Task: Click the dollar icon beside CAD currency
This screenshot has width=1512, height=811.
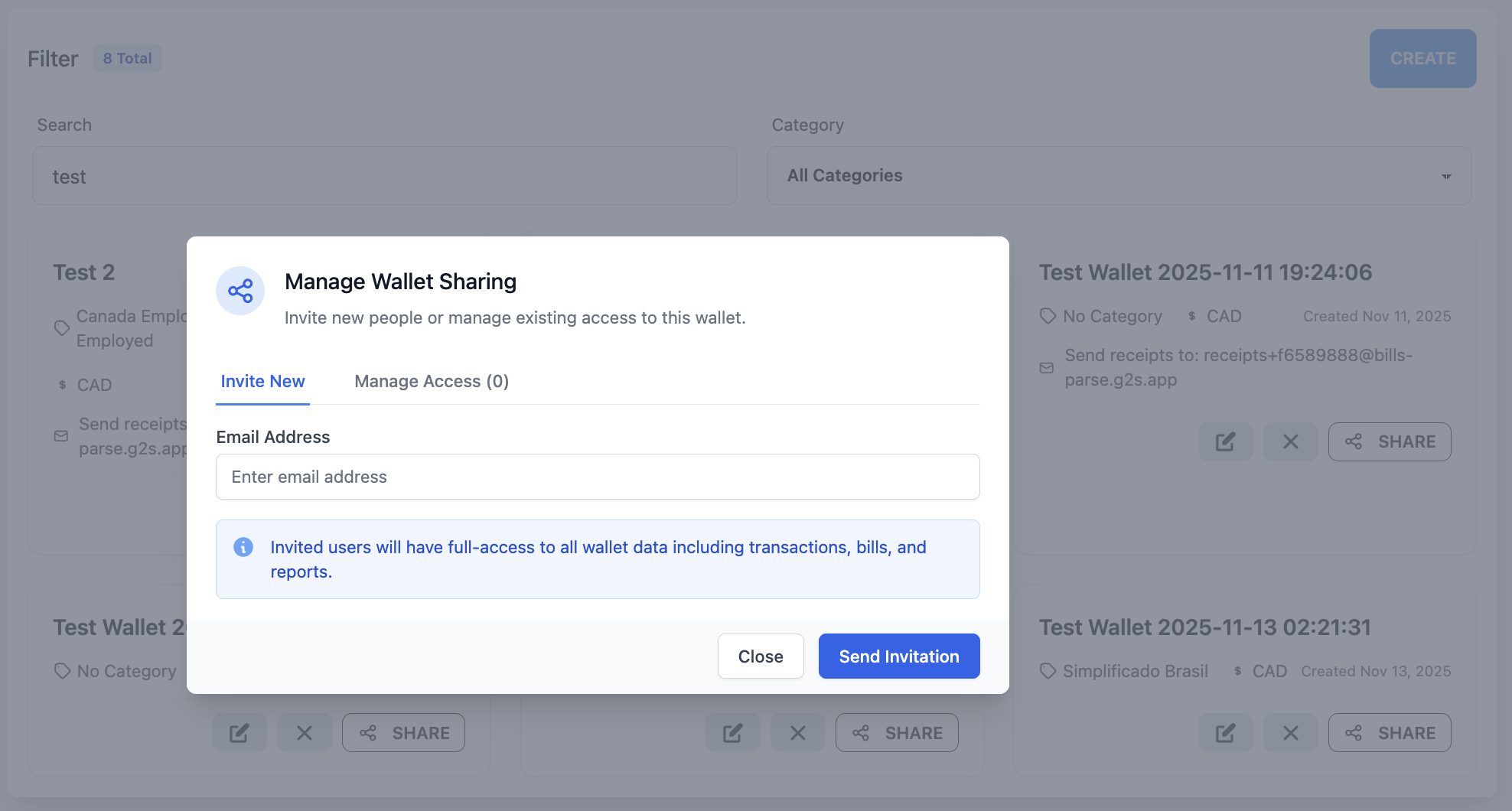Action: click(1191, 316)
